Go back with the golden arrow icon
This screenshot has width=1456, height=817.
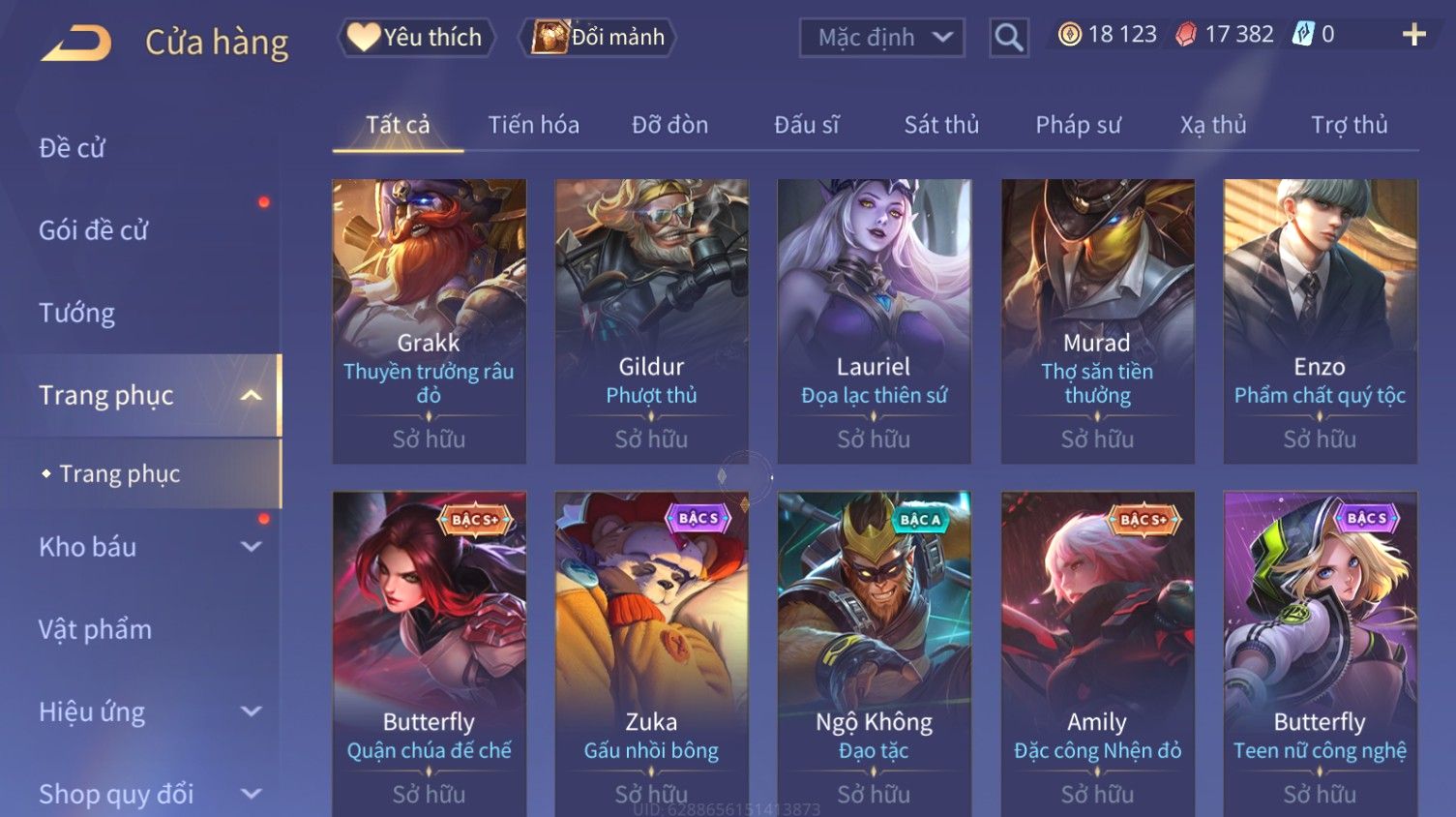(76, 43)
